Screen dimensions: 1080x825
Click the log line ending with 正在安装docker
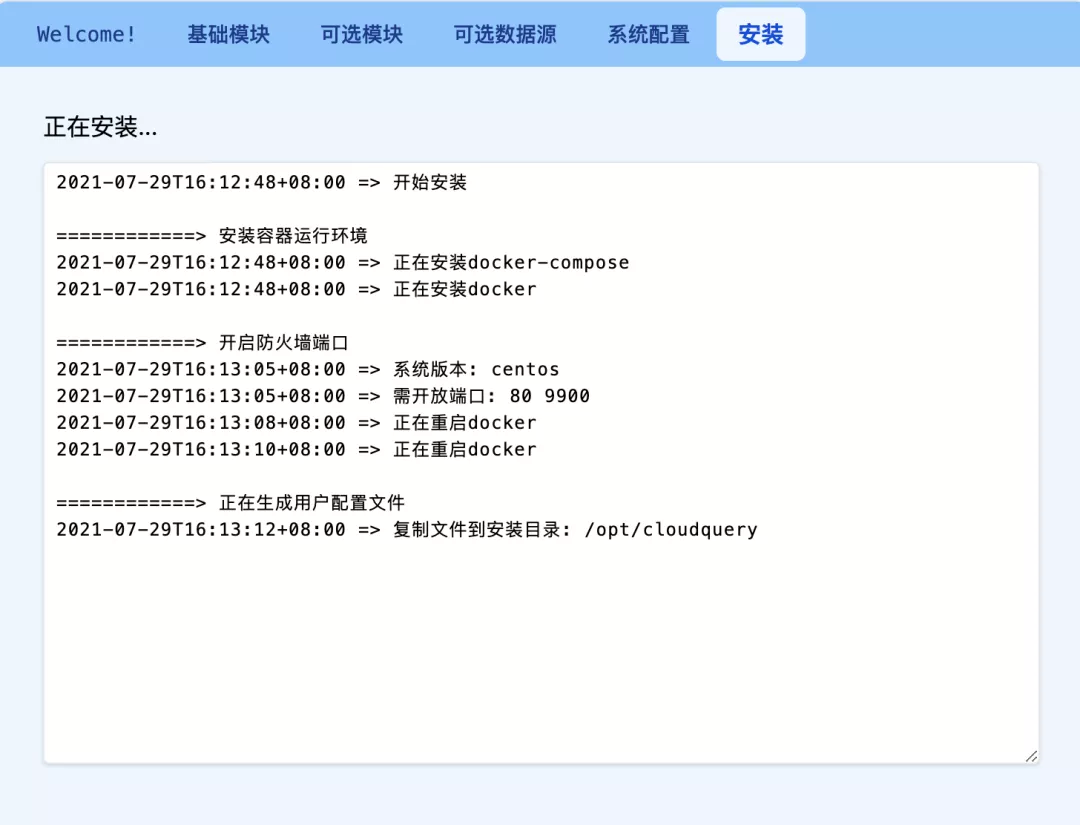coord(296,289)
